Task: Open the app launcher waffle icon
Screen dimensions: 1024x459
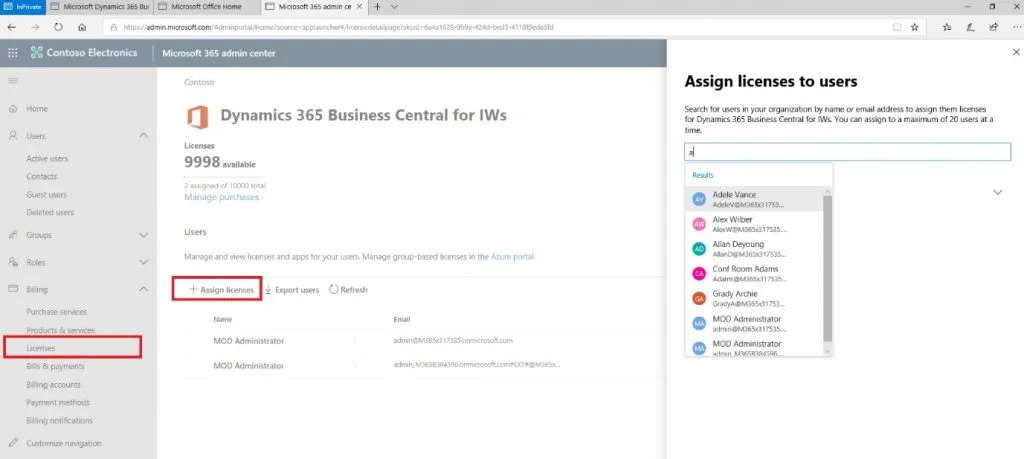Action: (x=12, y=53)
